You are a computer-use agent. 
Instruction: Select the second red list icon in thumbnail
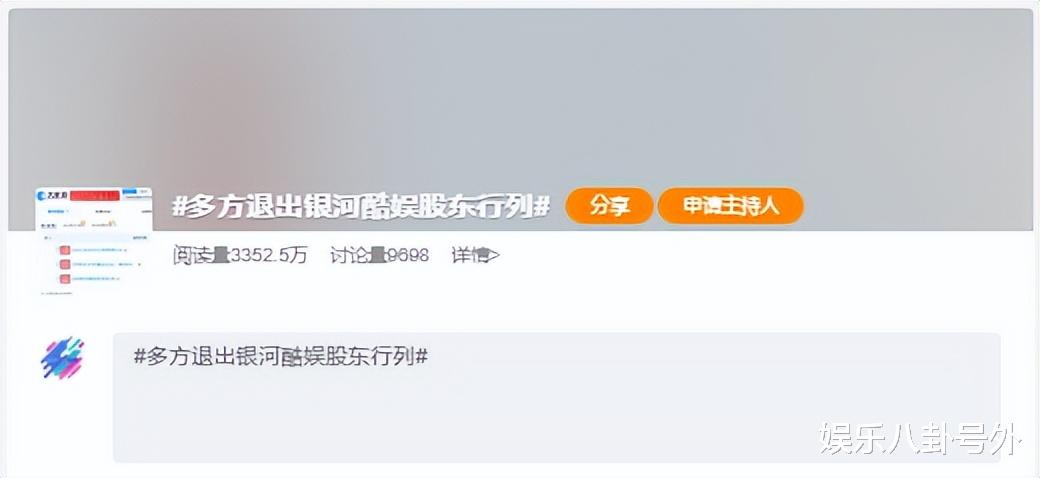coord(65,265)
